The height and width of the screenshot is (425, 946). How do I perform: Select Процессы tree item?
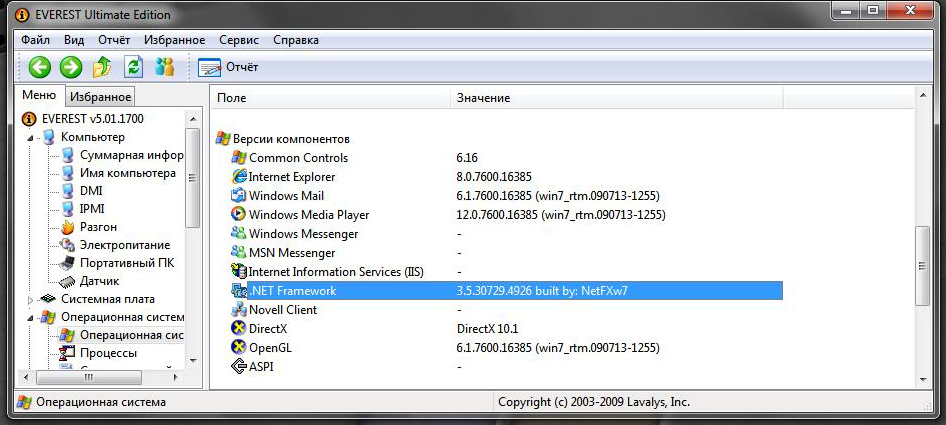pyautogui.click(x=108, y=353)
